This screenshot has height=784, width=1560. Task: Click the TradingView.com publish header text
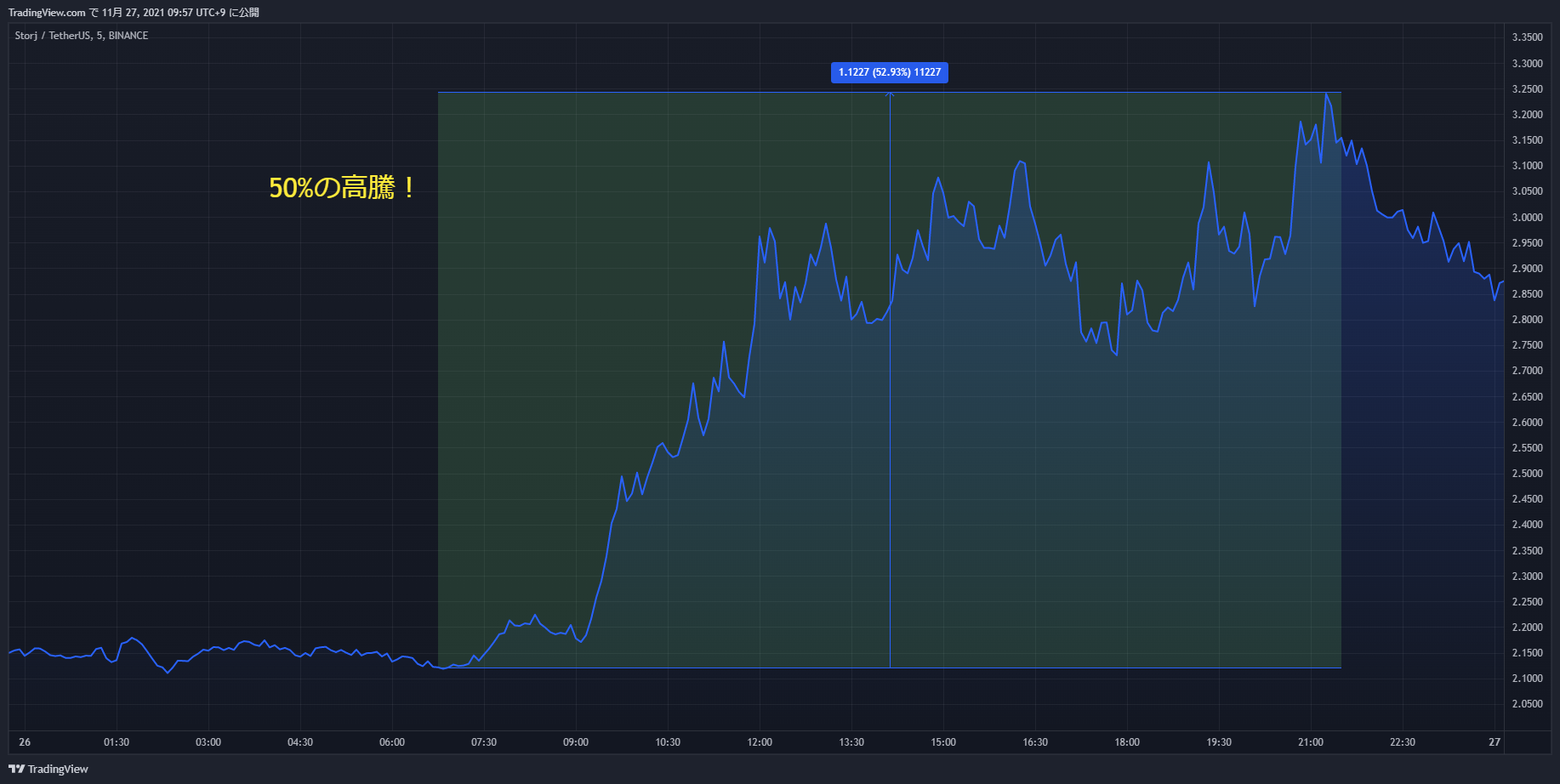tap(134, 13)
